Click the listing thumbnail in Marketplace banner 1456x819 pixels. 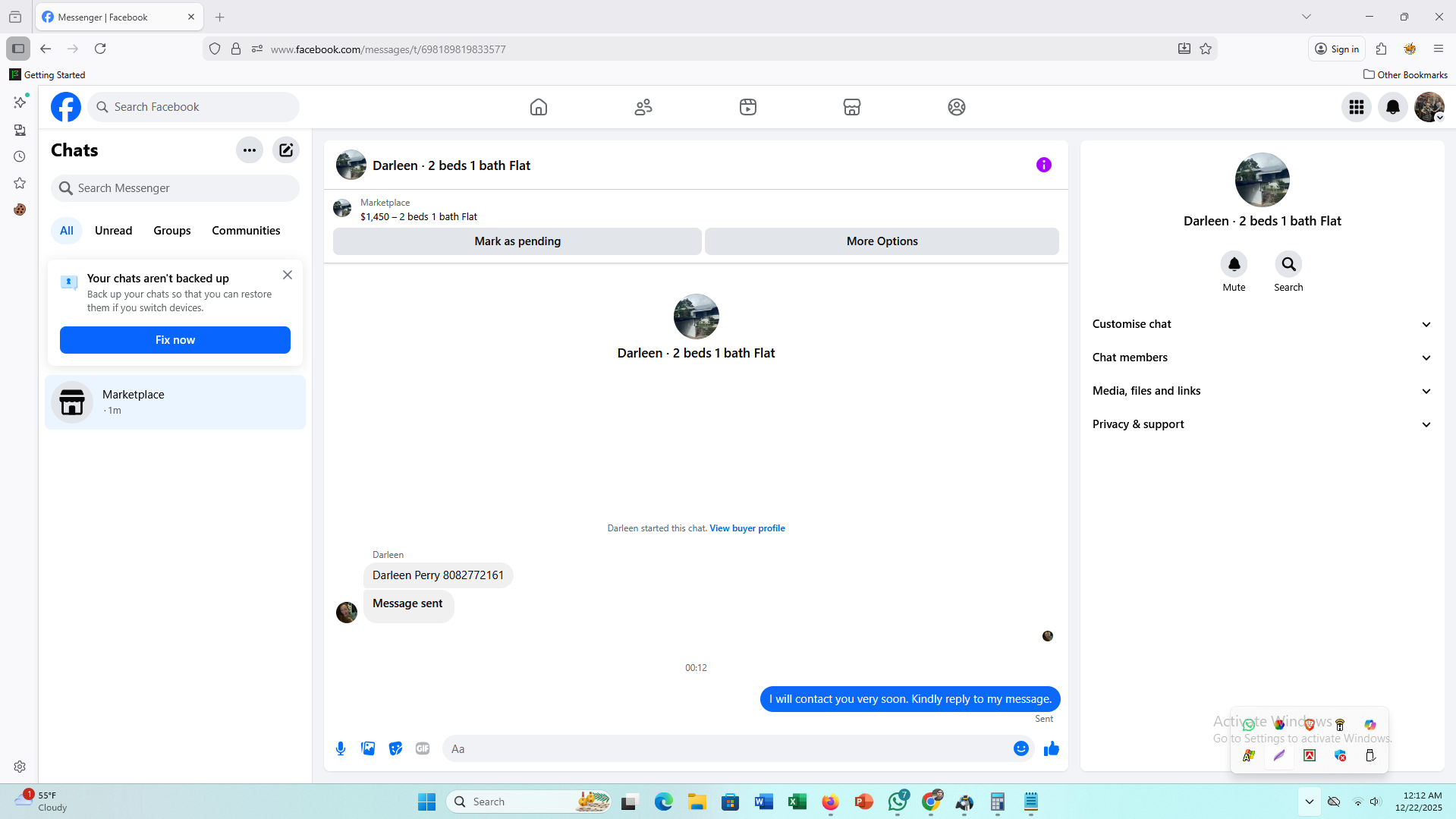click(x=342, y=208)
